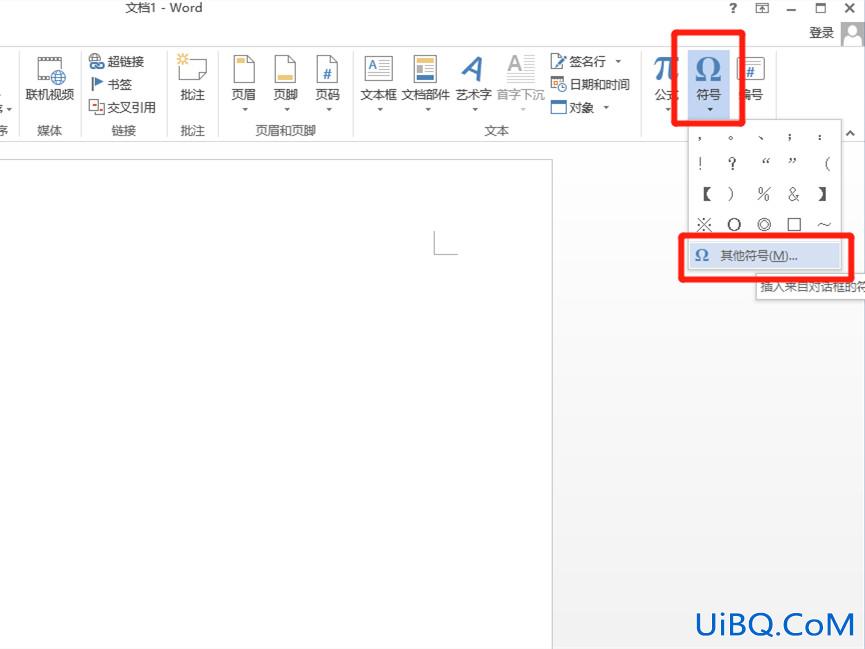
Task: Open Word help question mark
Action: tap(733, 8)
